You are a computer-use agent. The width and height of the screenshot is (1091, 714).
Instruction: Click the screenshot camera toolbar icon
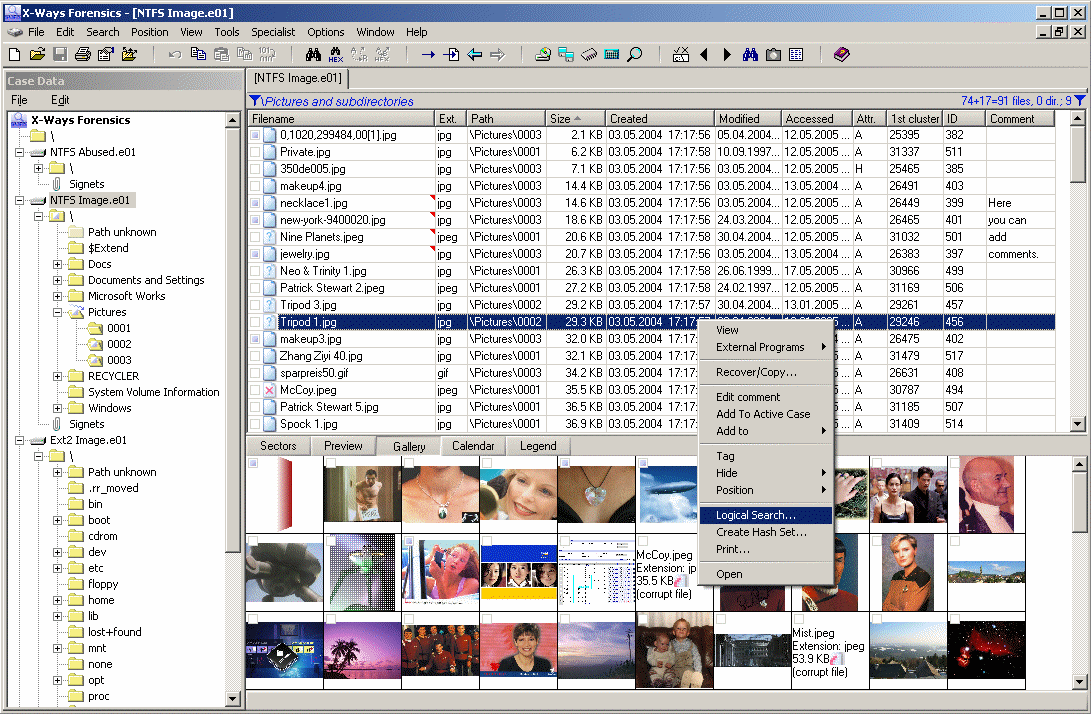coord(773,55)
